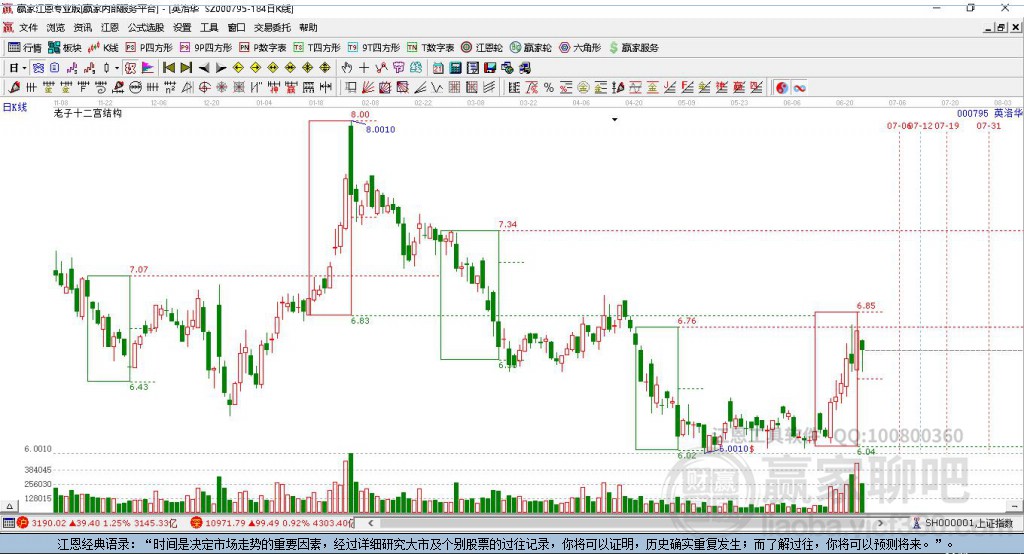Open the 公式选股 menu
This screenshot has height=554, width=1024.
(x=146, y=27)
